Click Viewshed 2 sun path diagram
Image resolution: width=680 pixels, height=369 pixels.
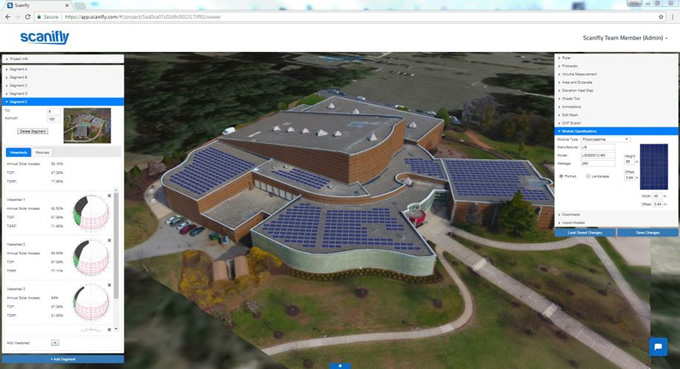91,258
